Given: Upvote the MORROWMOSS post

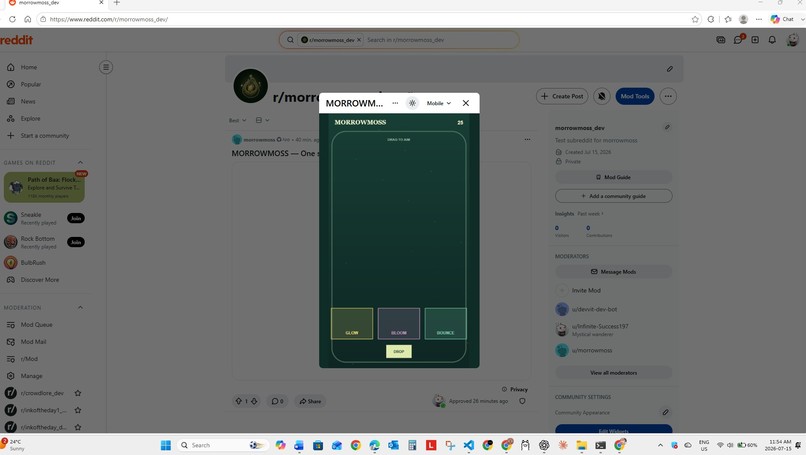Looking at the screenshot, I should point(239,401).
